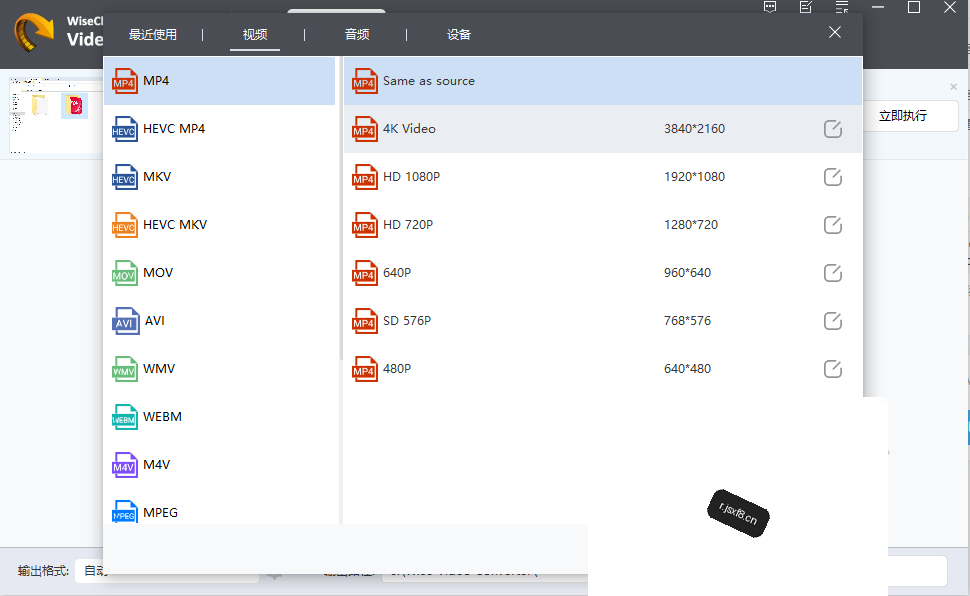Select the MP4 format in the list
Viewport: 970px width, 596px height.
(x=219, y=81)
